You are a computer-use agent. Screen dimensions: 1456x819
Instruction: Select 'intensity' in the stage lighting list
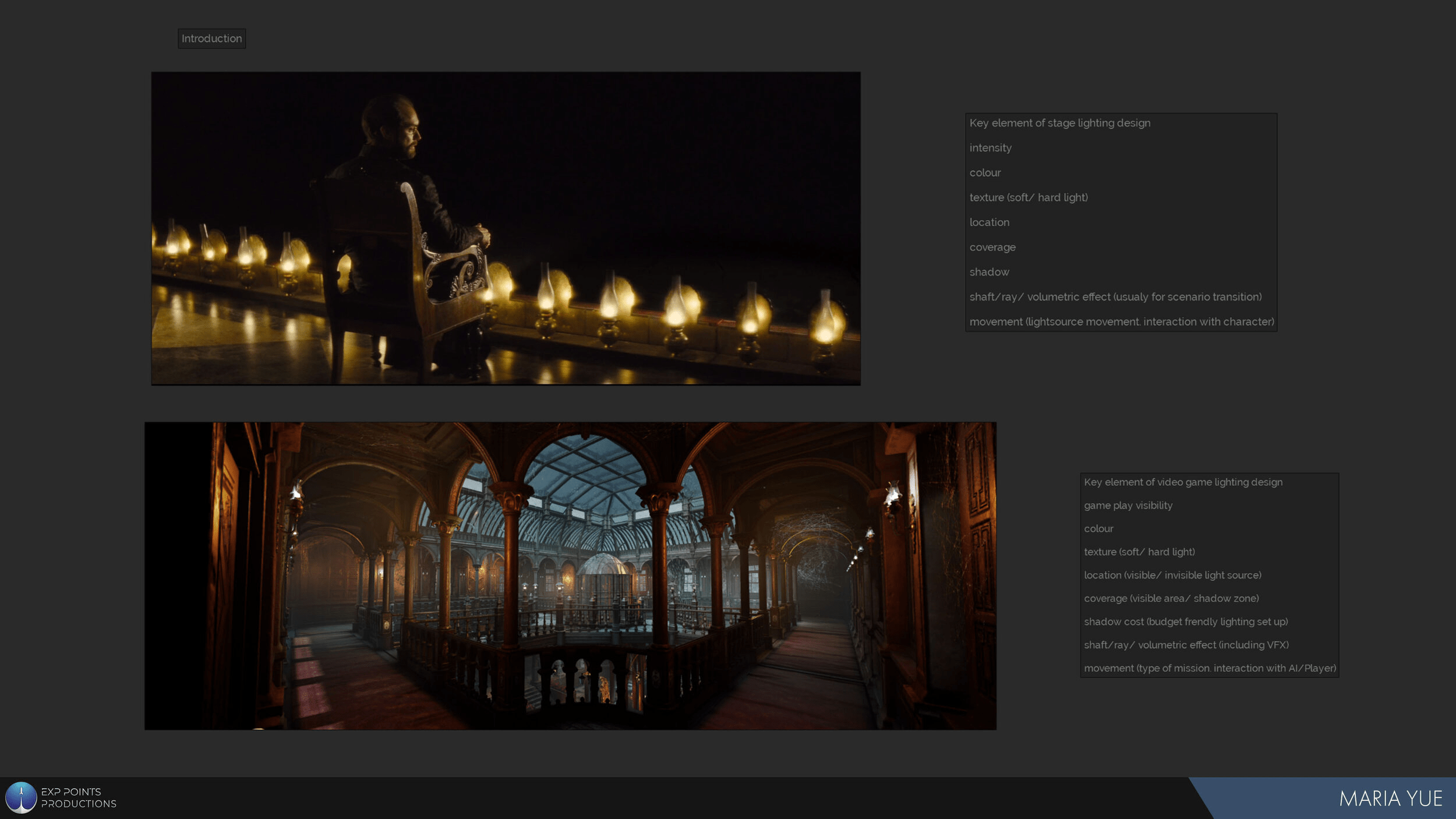[990, 147]
